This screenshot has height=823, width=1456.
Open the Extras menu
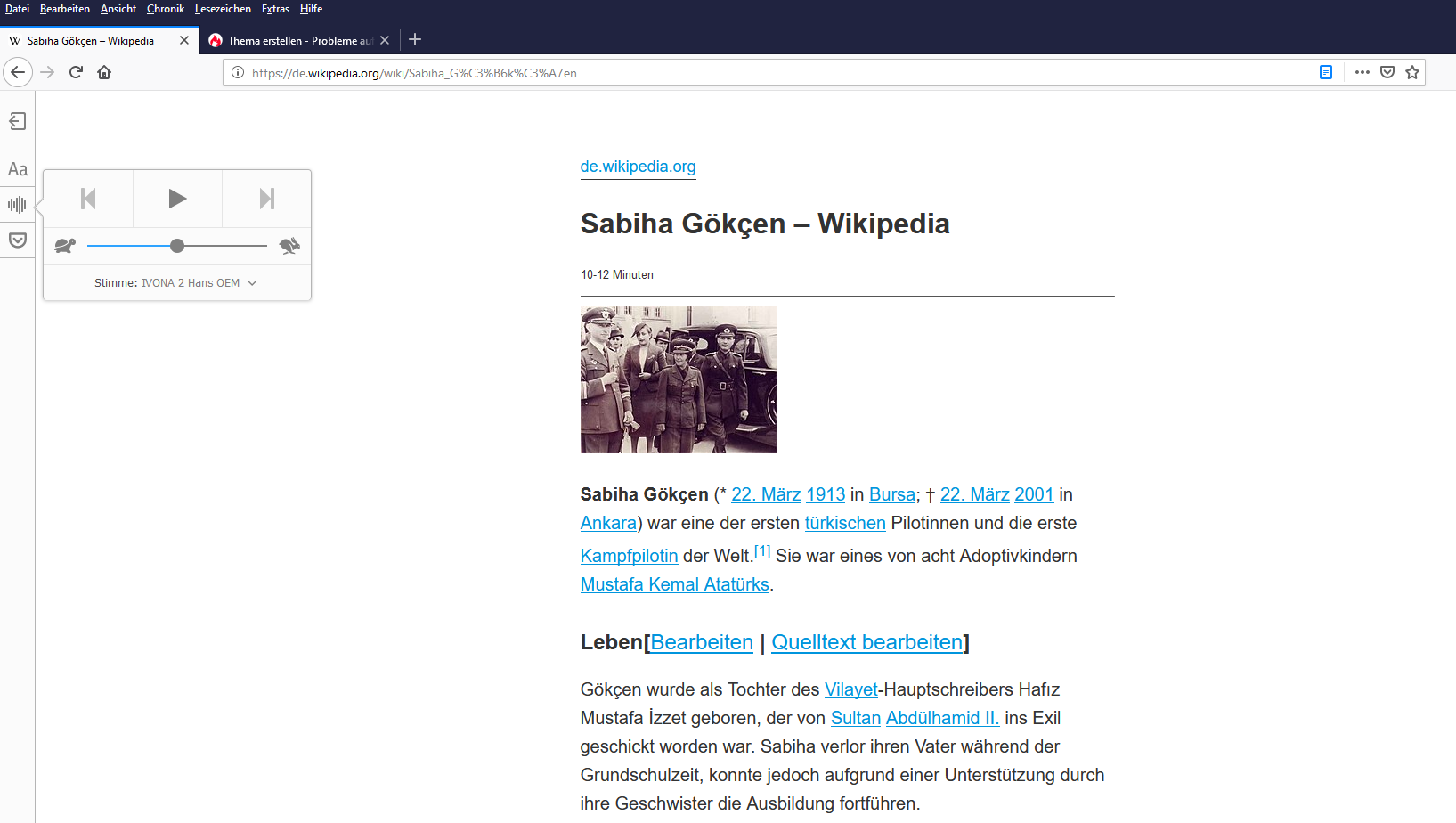click(275, 9)
